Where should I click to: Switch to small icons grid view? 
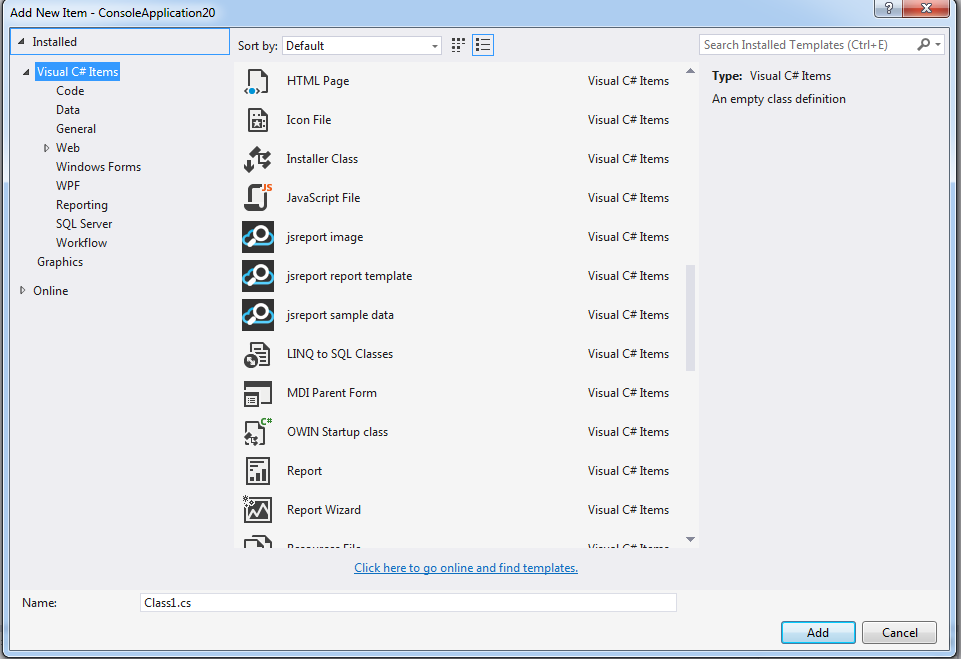pos(458,45)
